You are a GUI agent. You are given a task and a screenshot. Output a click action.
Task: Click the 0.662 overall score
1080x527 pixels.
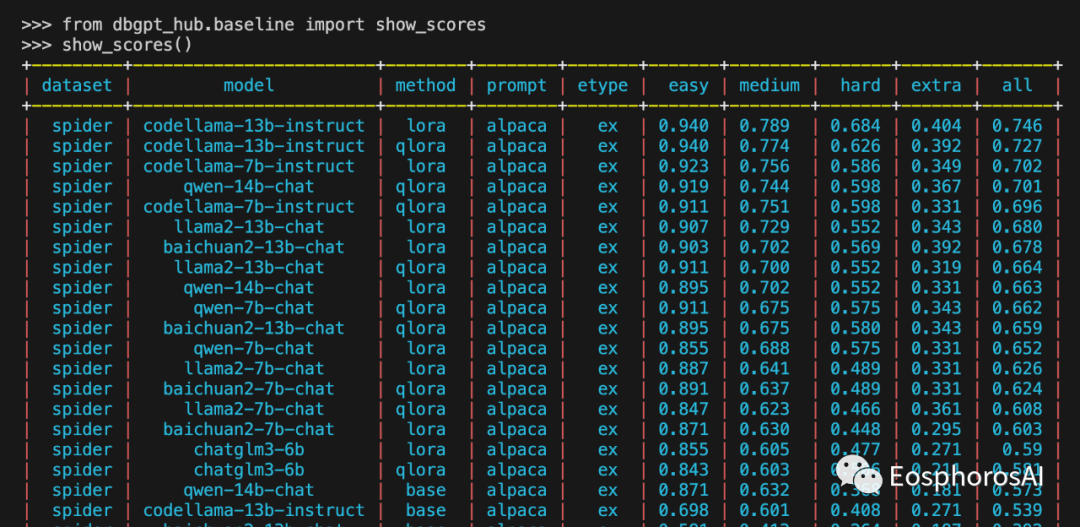coord(1017,308)
